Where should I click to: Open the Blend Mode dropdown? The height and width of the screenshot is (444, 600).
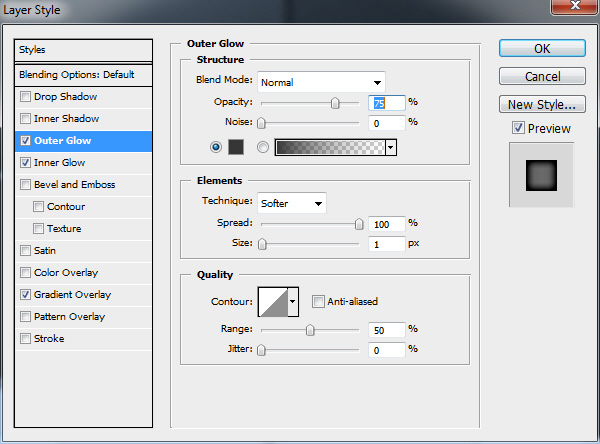coord(321,82)
